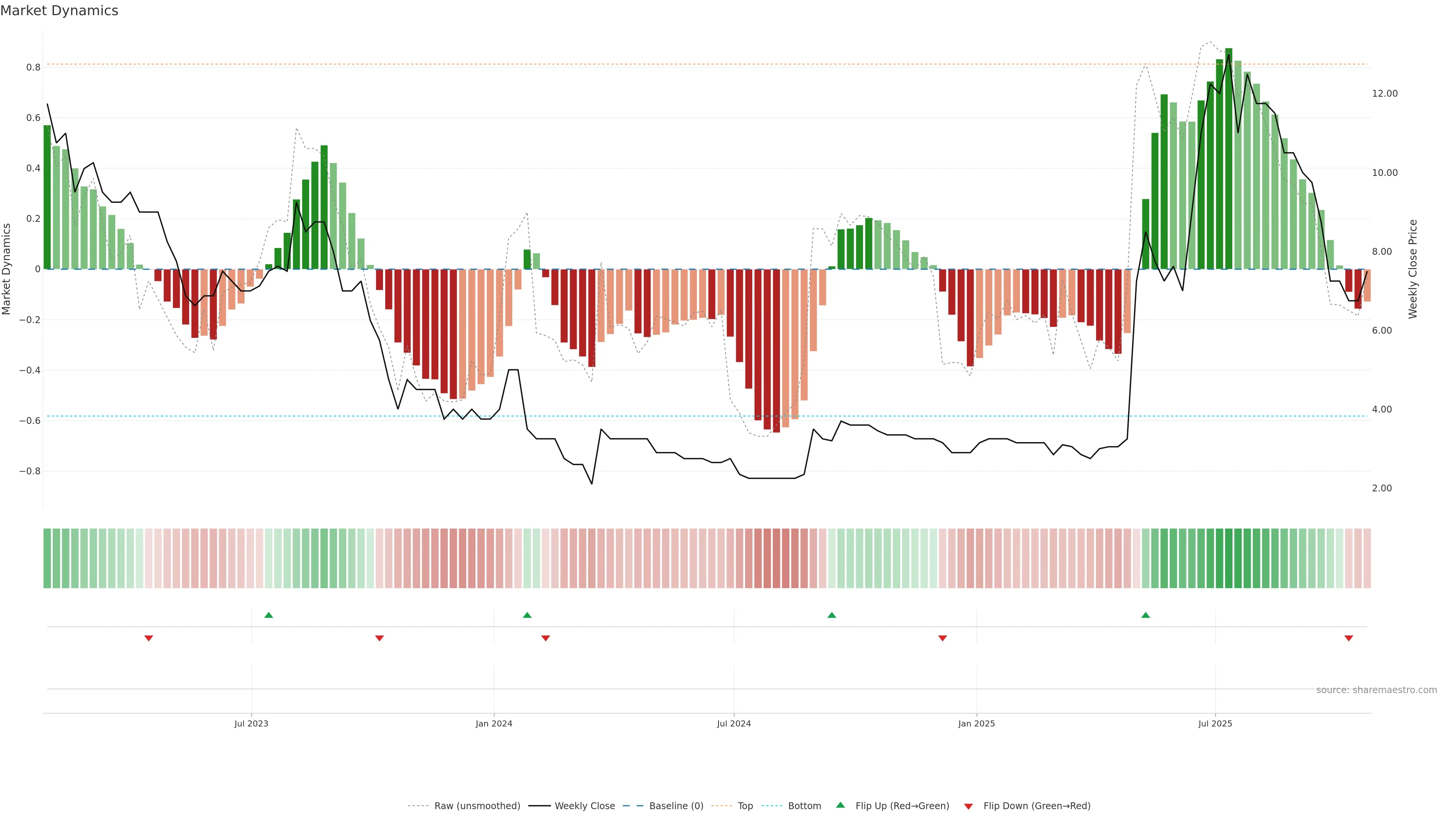Toggle the Weekly Close legend entry
The width and height of the screenshot is (1456, 819).
click(584, 806)
